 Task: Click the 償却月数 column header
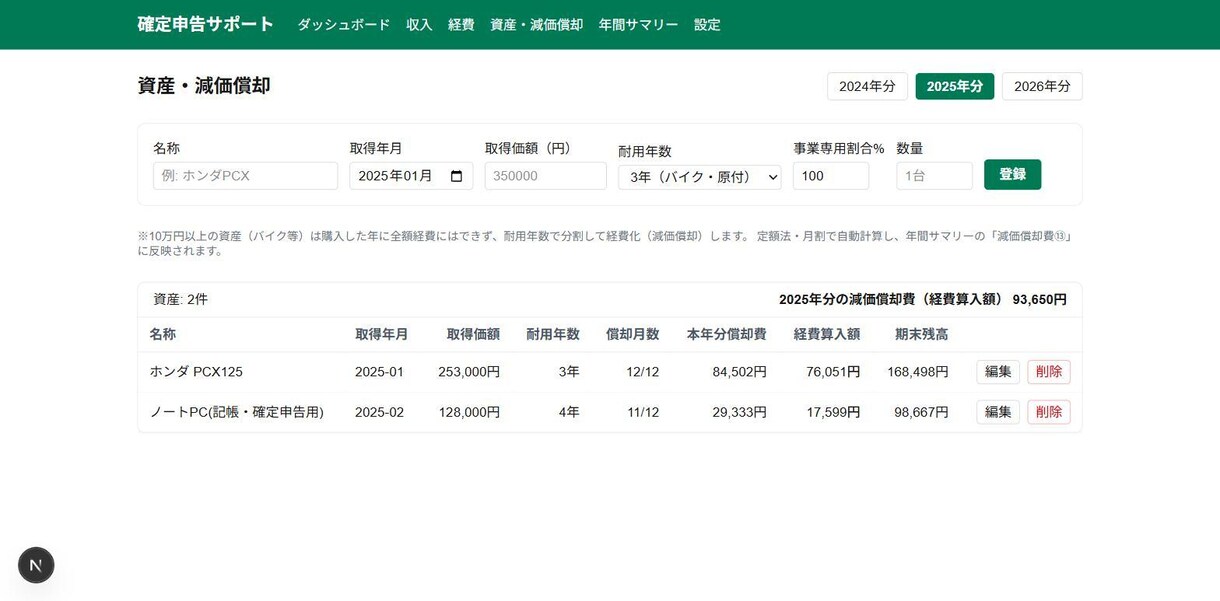(632, 334)
